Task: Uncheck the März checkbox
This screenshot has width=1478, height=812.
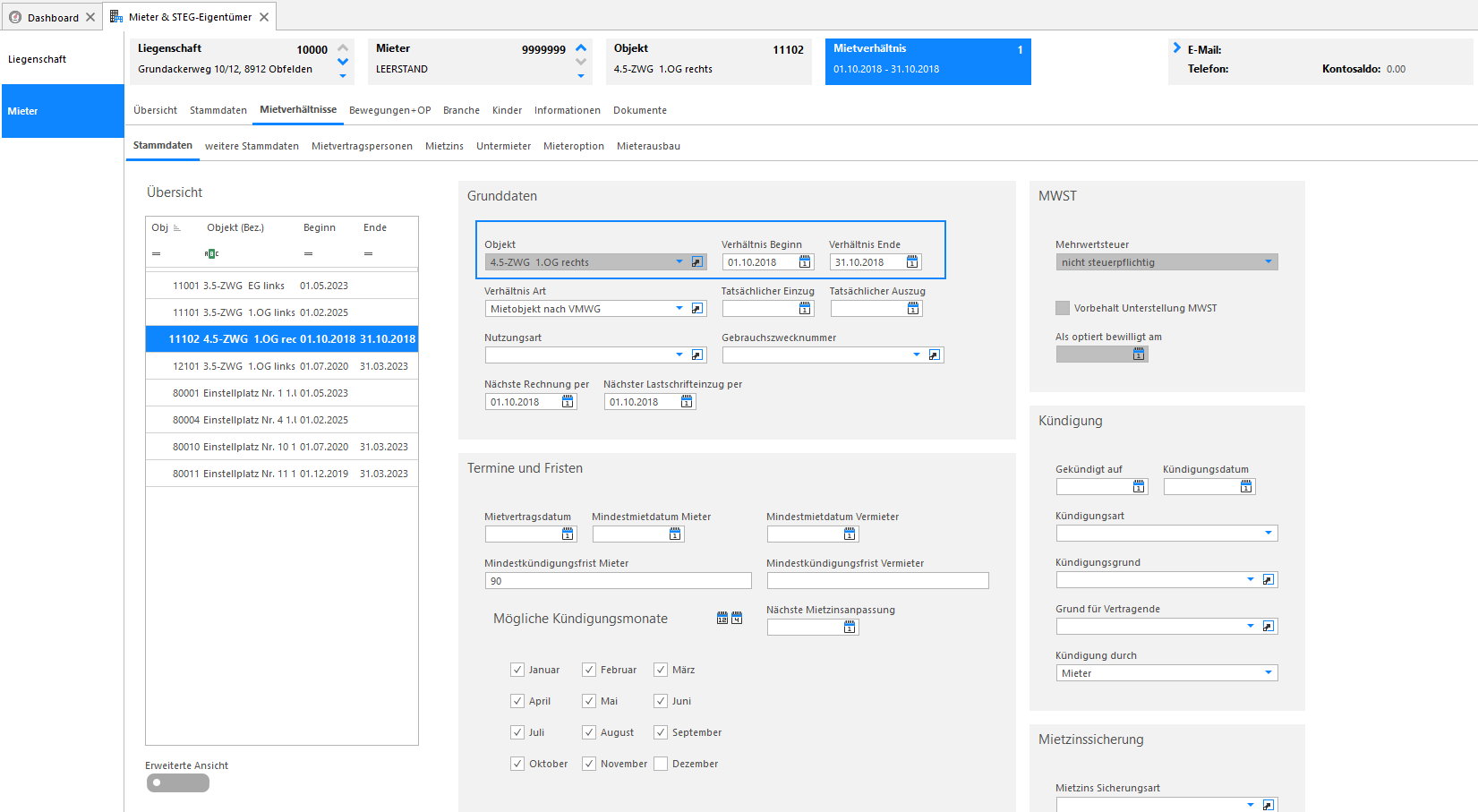Action: coord(661,670)
